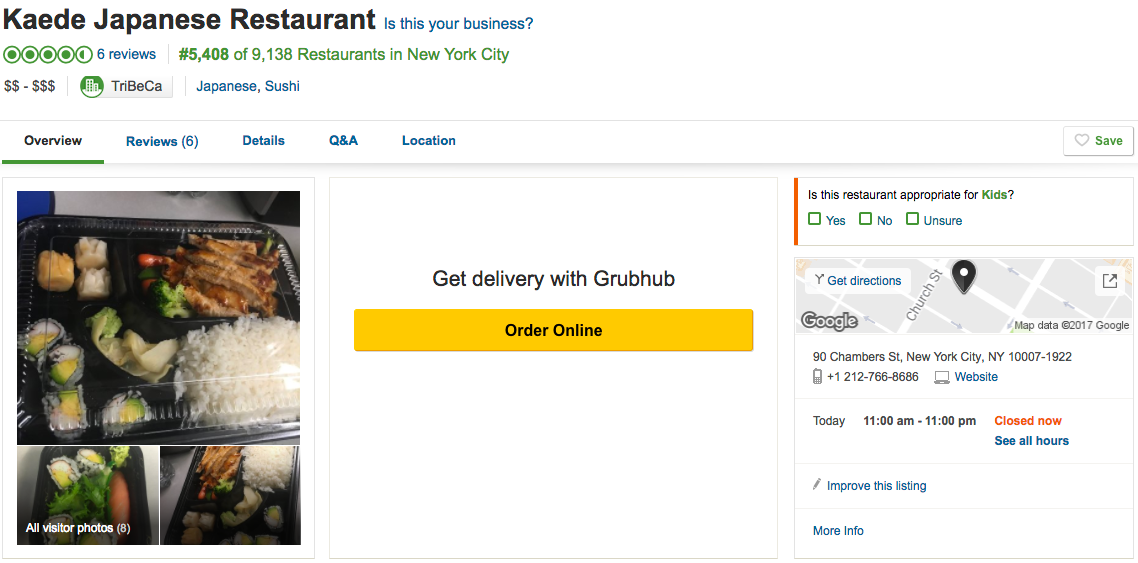Click the phone icon beside the number
This screenshot has width=1138, height=563.
click(817, 377)
